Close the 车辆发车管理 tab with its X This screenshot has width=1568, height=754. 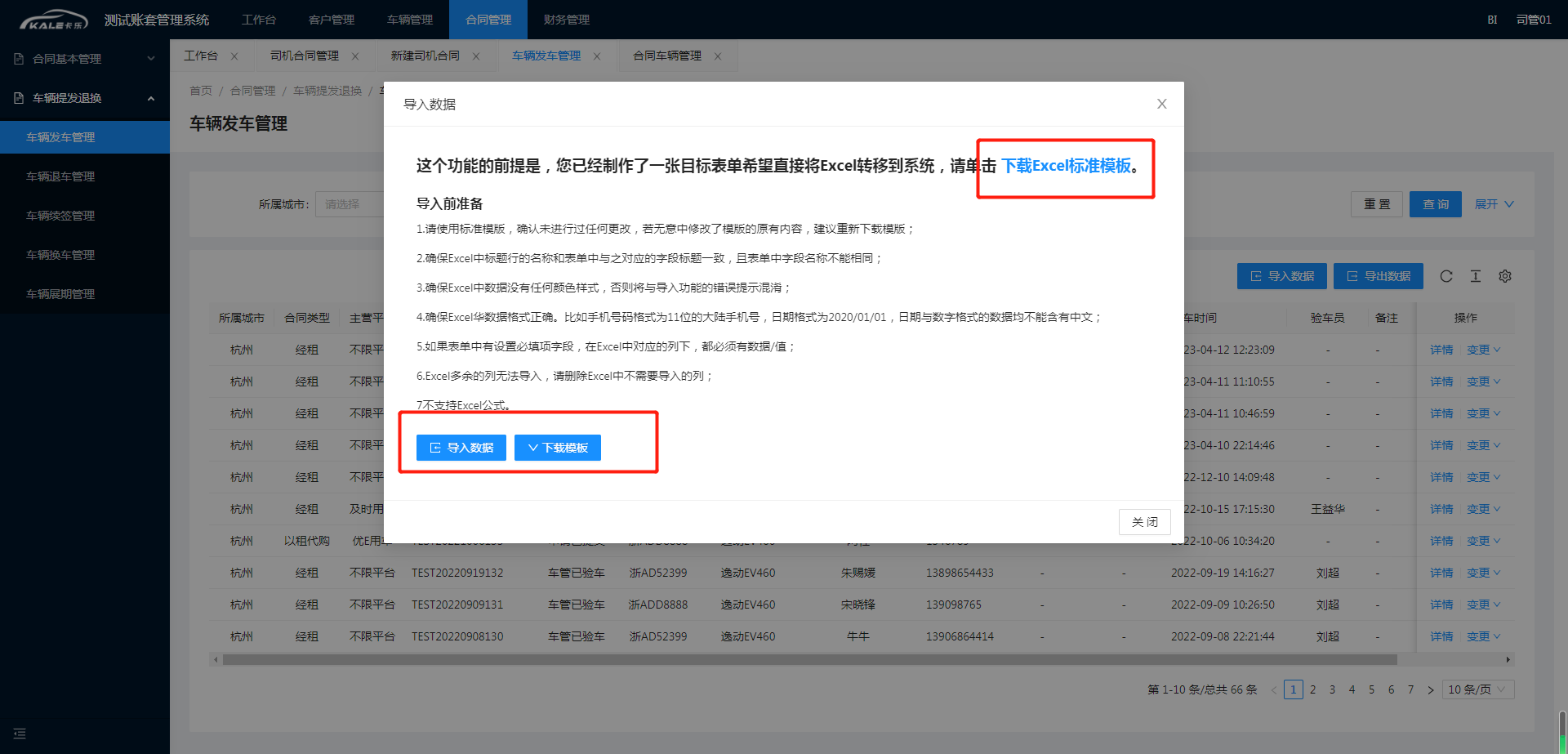597,56
